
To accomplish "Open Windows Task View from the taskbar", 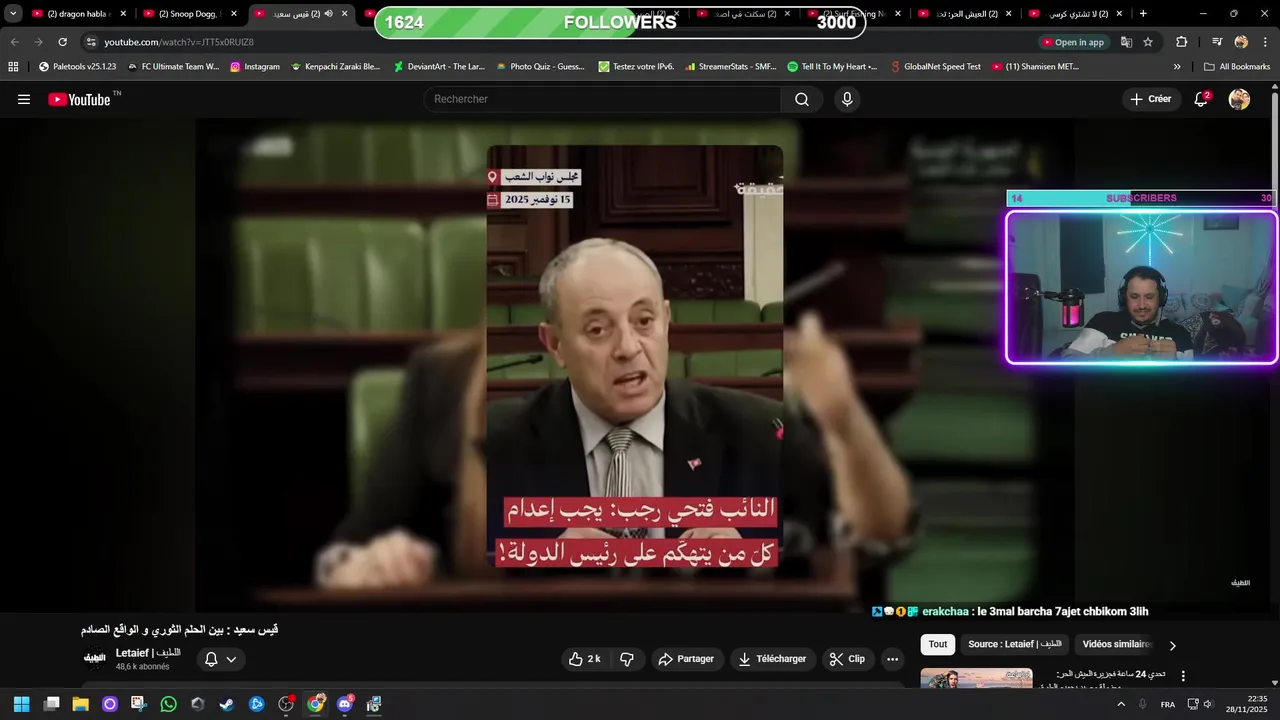I will 51,704.
